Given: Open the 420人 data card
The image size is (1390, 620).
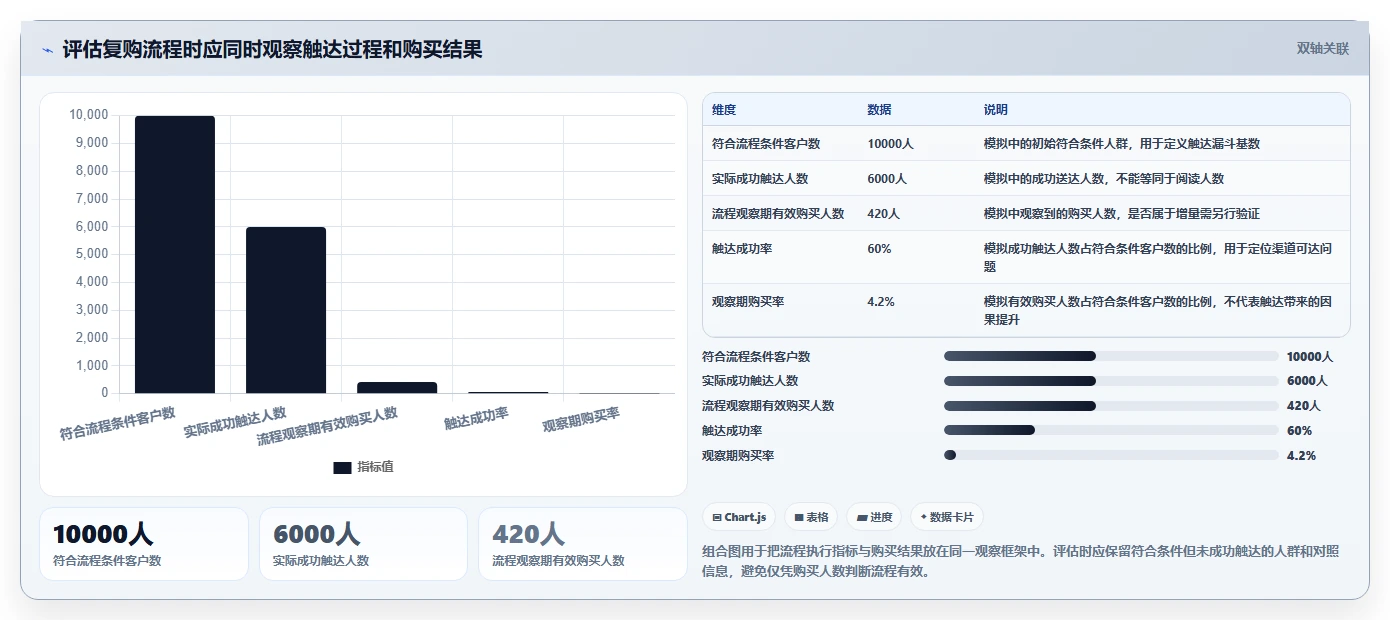Looking at the screenshot, I should 583,544.
